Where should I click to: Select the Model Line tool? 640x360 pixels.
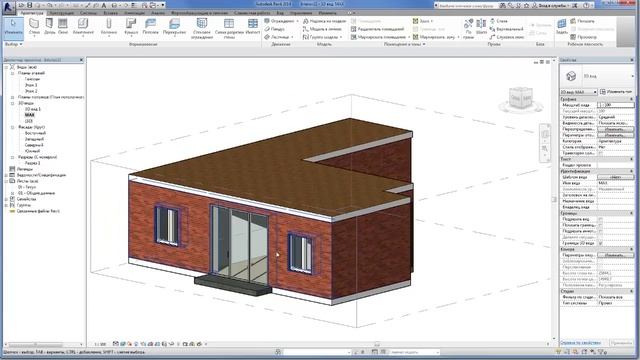click(x=322, y=29)
